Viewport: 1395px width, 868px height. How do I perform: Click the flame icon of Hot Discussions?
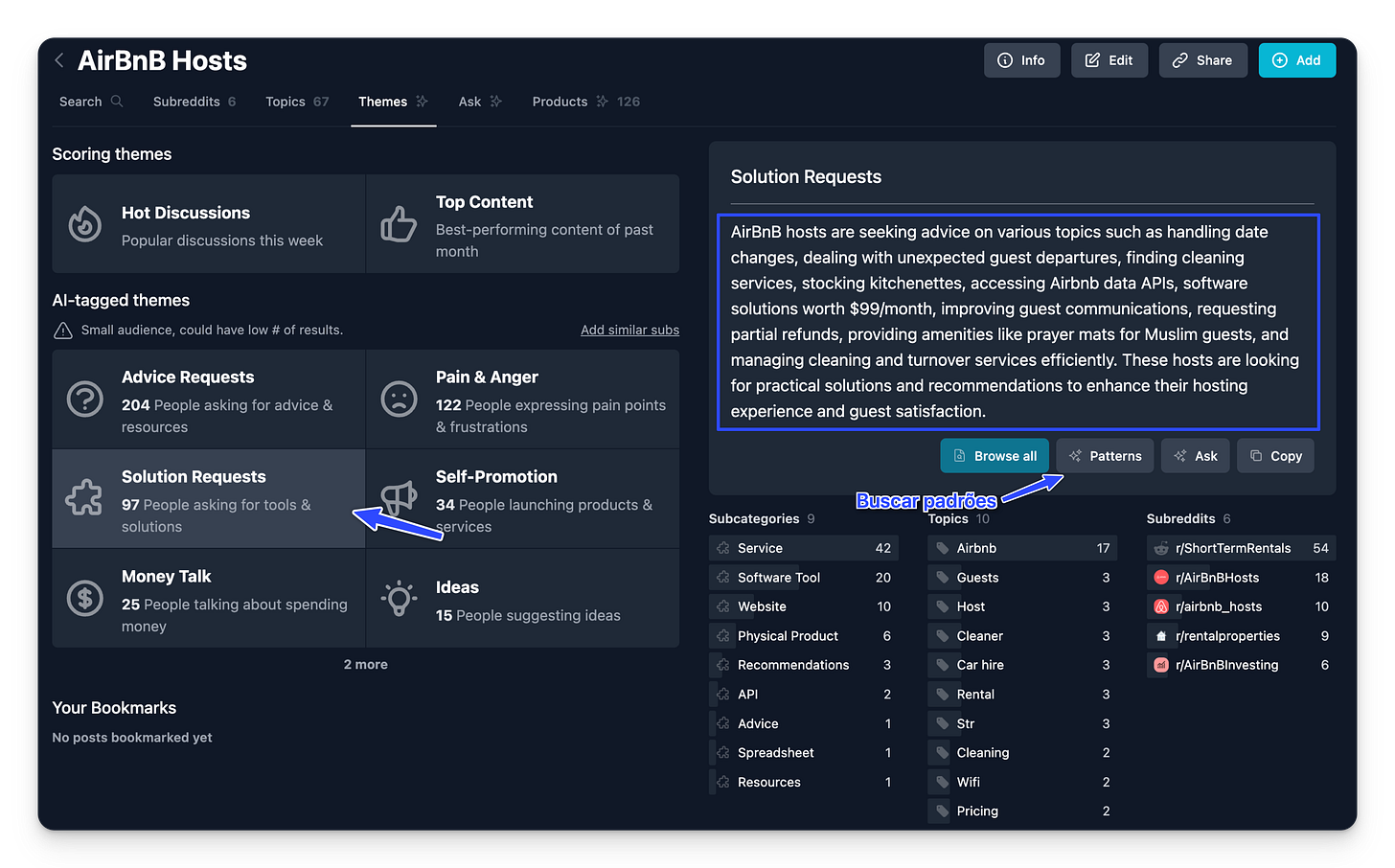point(85,224)
